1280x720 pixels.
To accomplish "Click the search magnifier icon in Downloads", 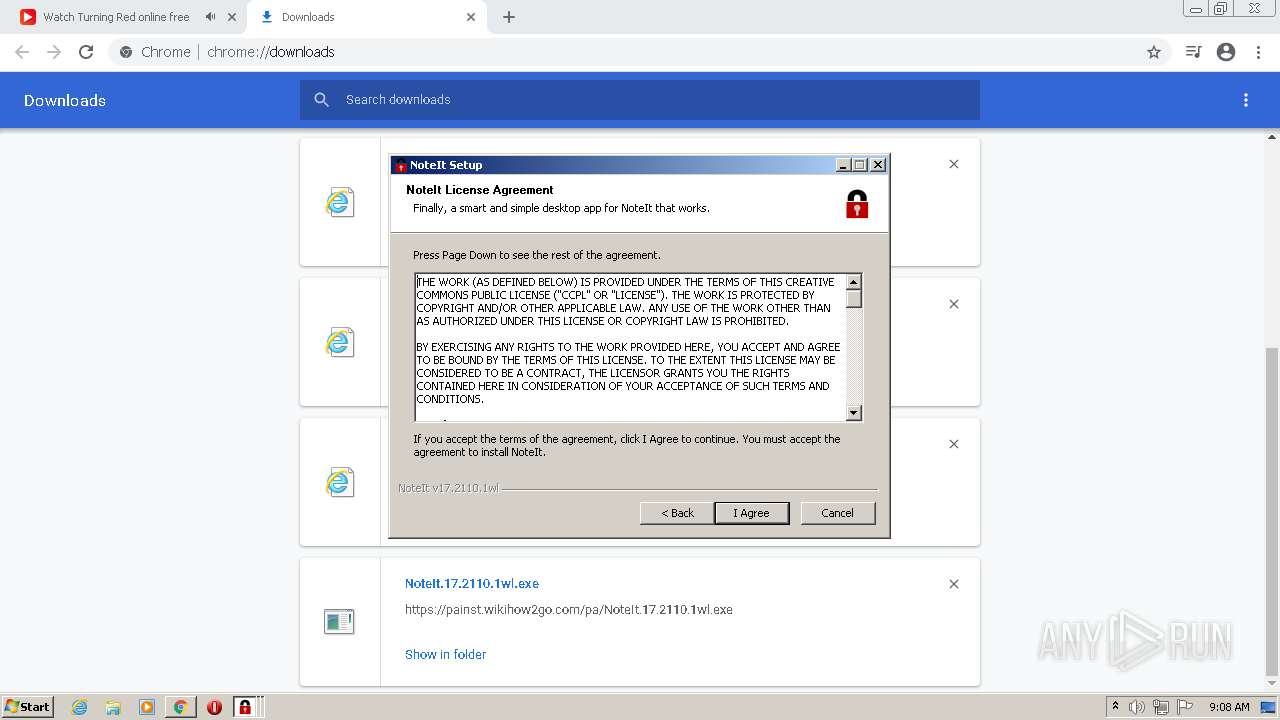I will click(x=321, y=100).
